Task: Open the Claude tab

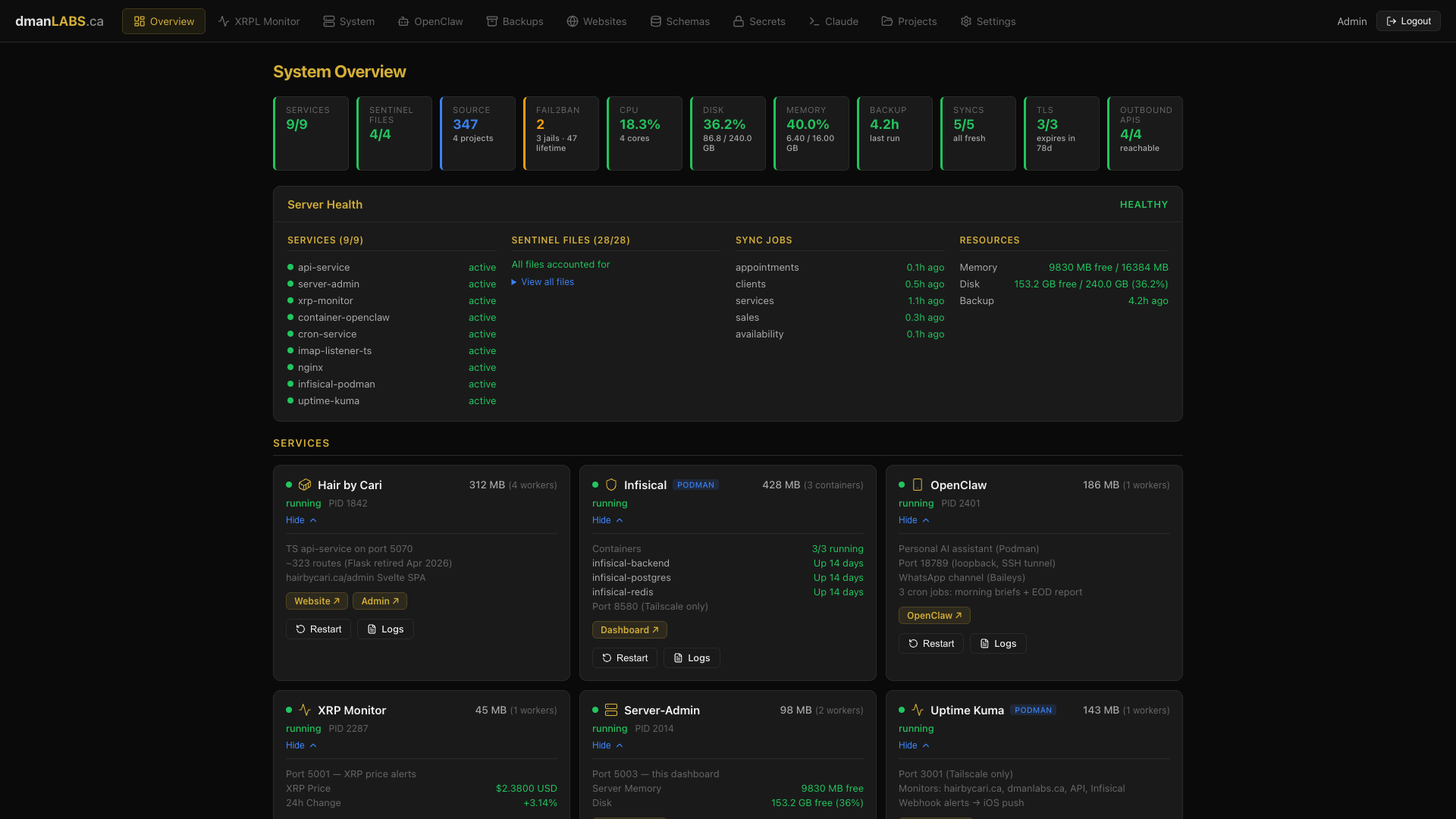Action: pos(833,21)
